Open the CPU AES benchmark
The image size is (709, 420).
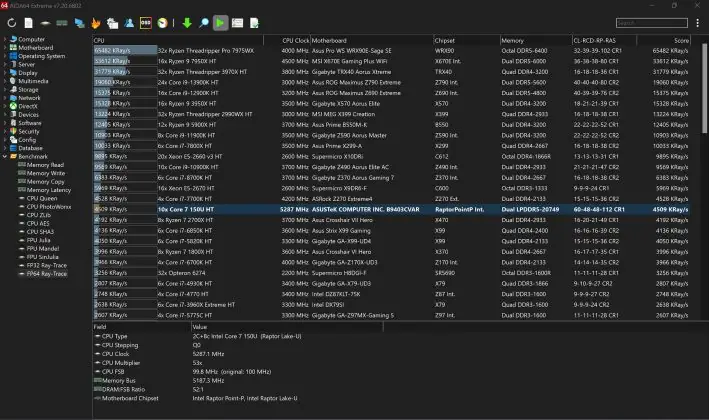[x=38, y=223]
